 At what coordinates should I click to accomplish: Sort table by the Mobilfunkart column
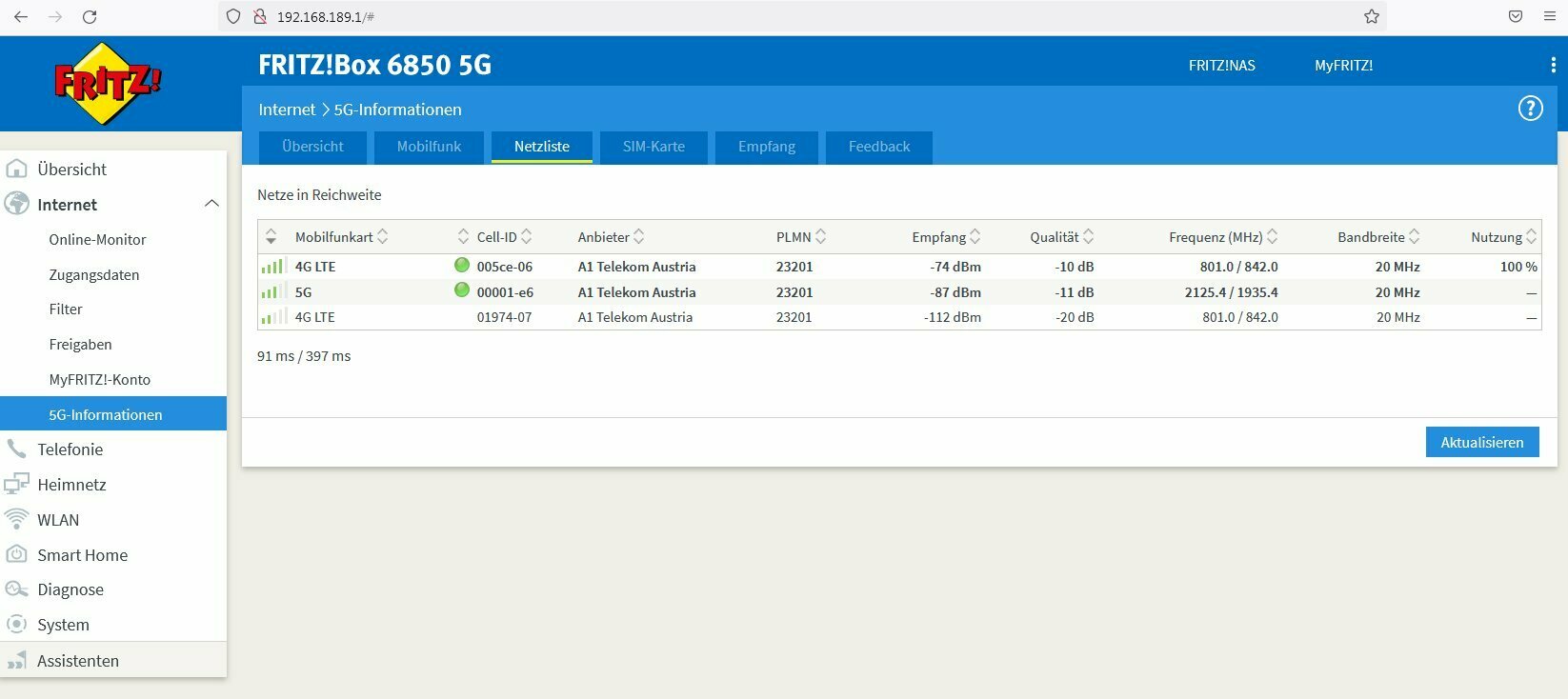coord(341,236)
